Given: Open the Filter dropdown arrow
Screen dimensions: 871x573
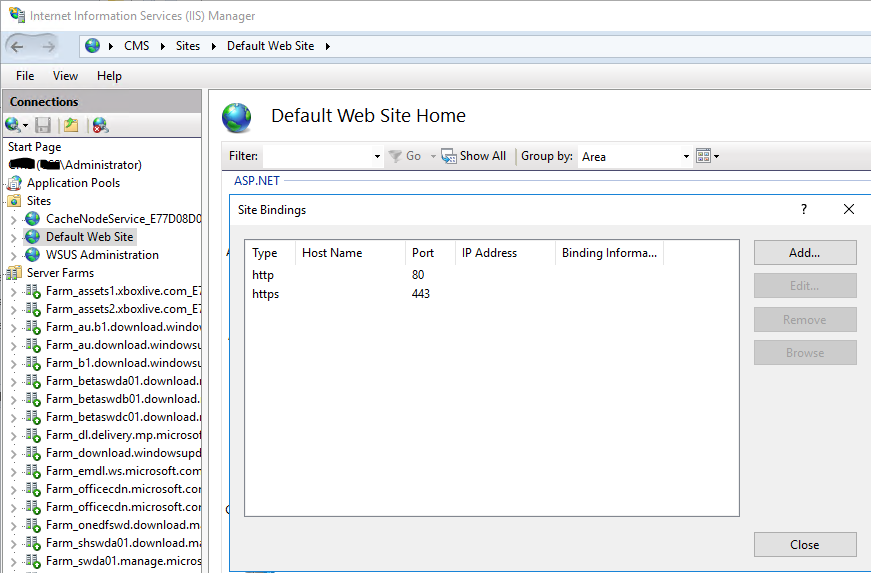Looking at the screenshot, I should (377, 157).
